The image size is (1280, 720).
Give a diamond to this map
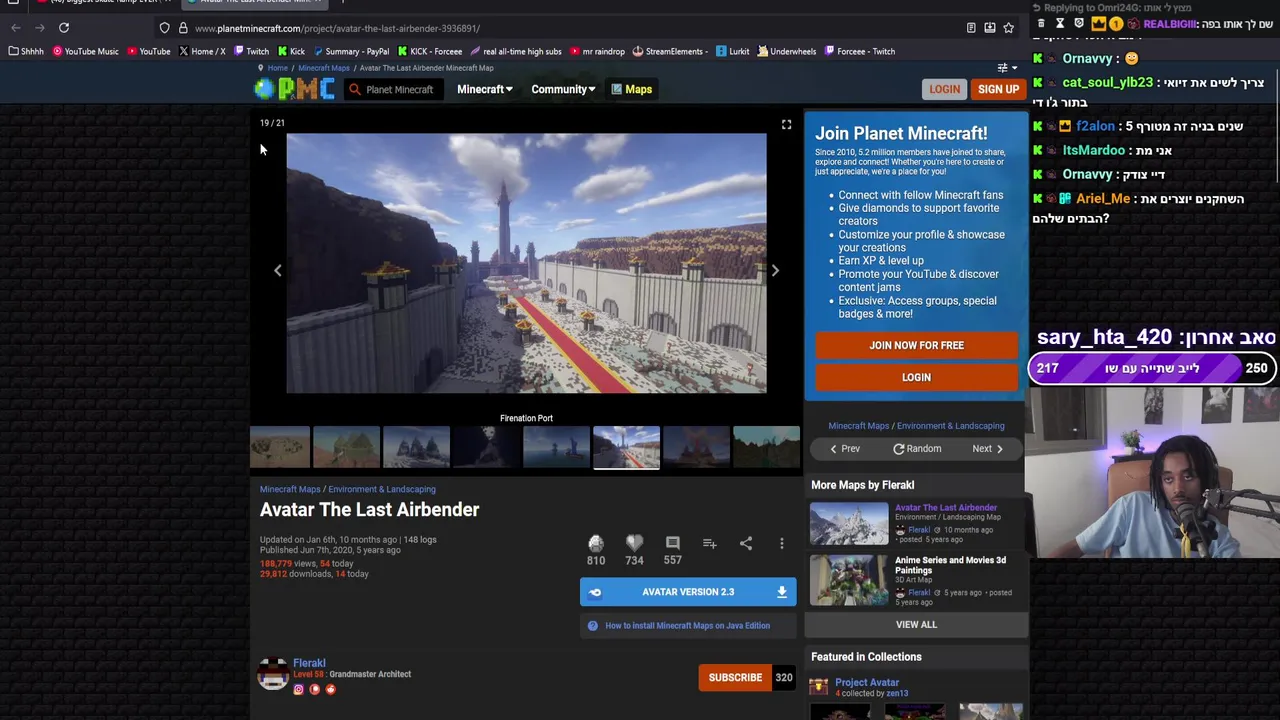[x=596, y=543]
